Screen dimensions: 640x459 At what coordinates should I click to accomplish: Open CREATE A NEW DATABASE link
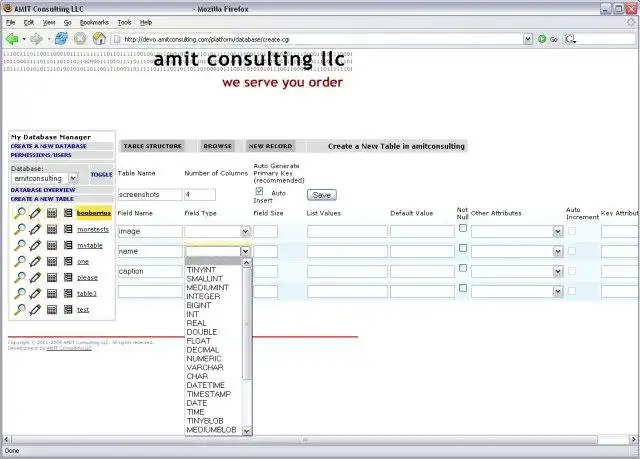49,146
